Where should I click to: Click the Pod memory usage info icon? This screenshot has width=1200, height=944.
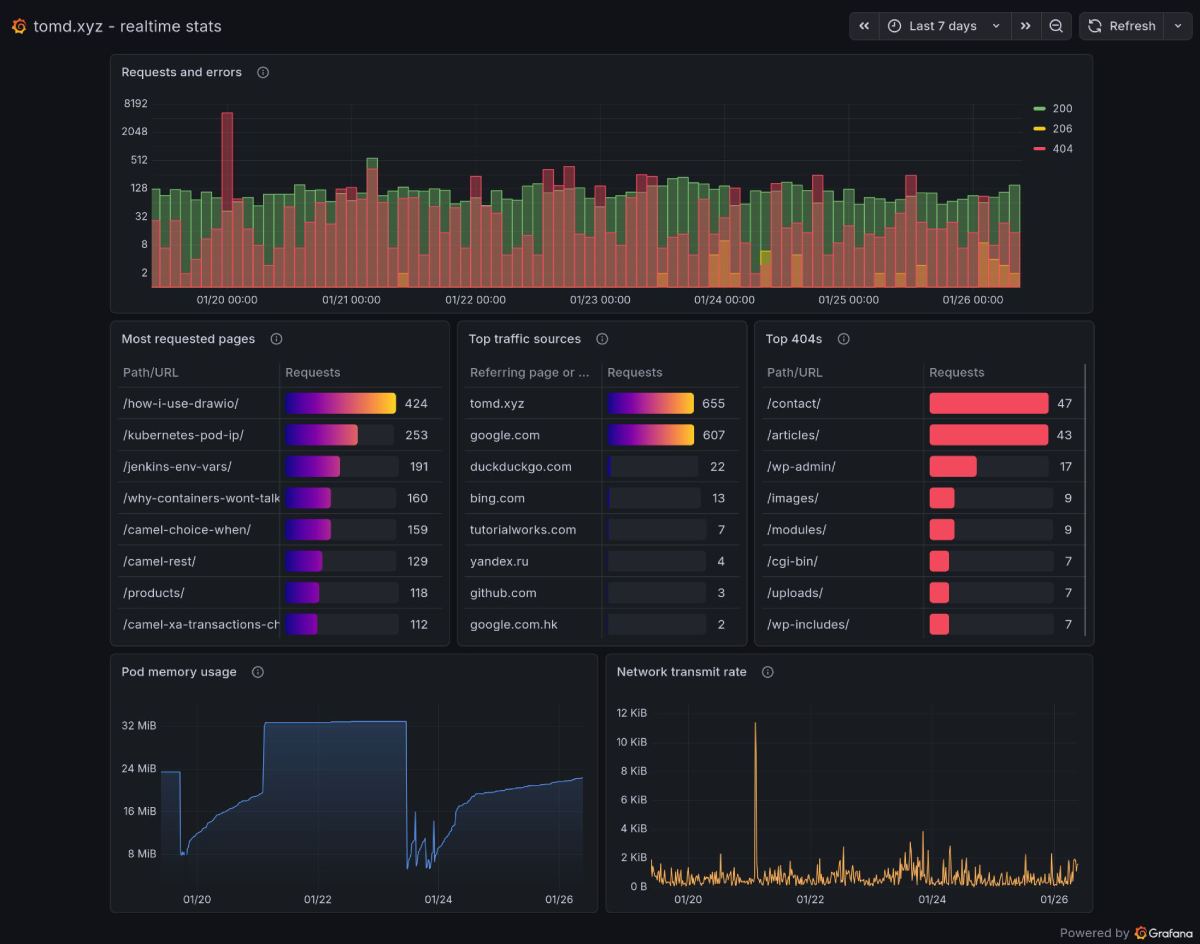[257, 672]
